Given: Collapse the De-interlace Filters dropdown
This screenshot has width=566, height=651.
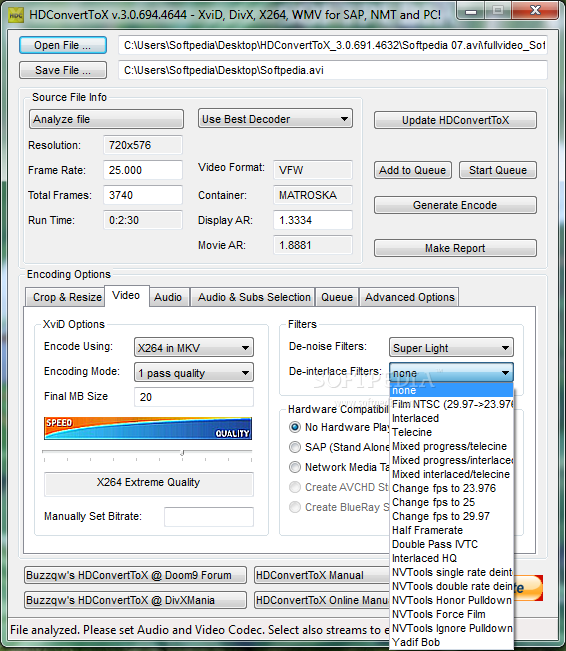Looking at the screenshot, I should click(x=451, y=372).
